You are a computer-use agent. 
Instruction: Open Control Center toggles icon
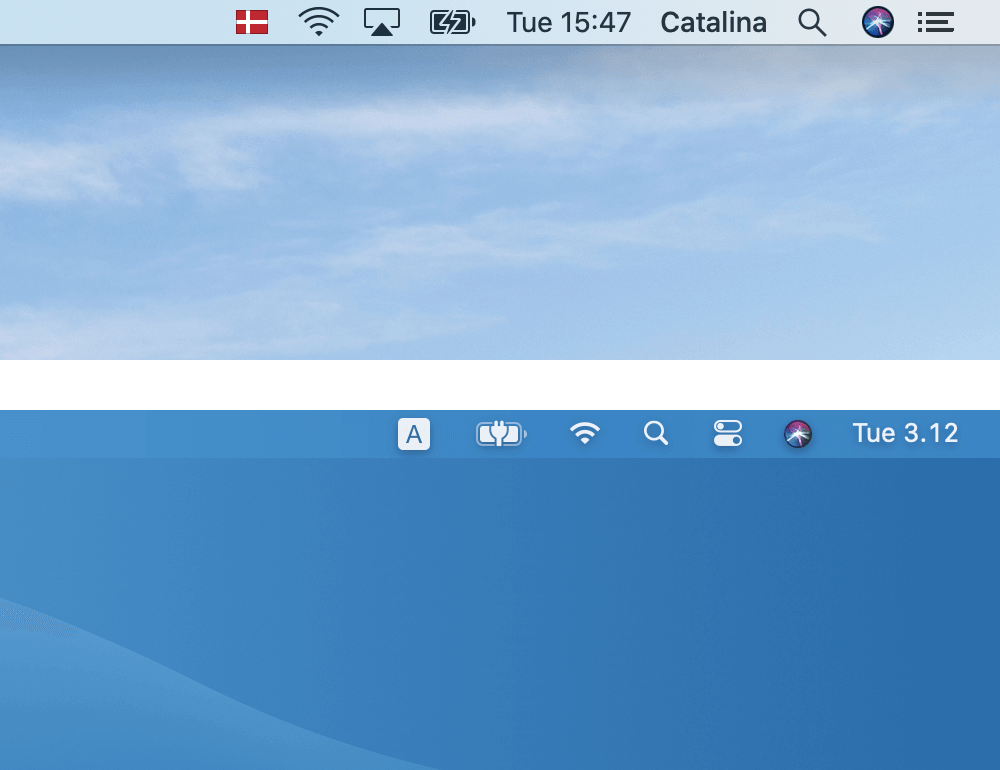point(728,433)
